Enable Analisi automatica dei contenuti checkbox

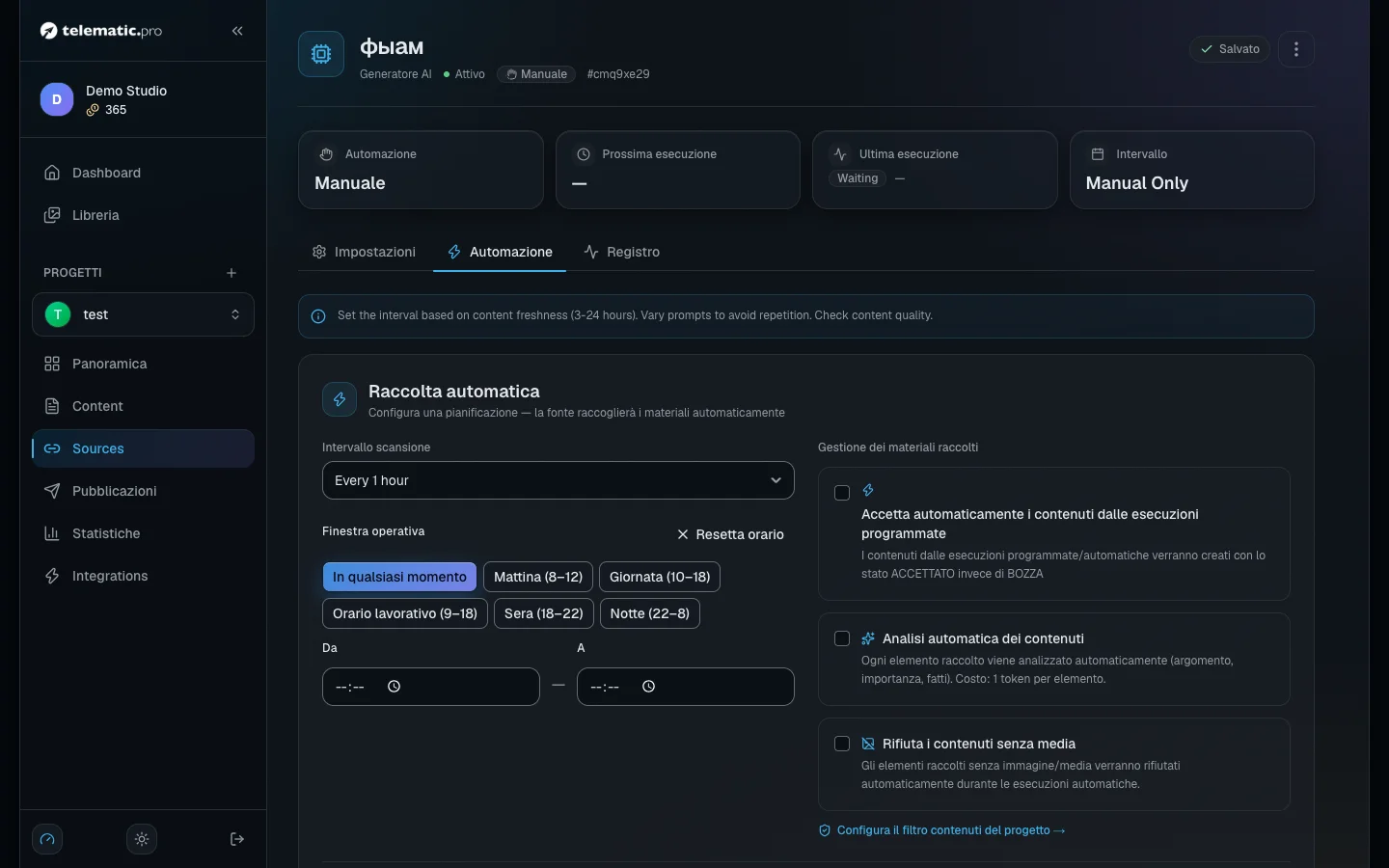(x=842, y=638)
